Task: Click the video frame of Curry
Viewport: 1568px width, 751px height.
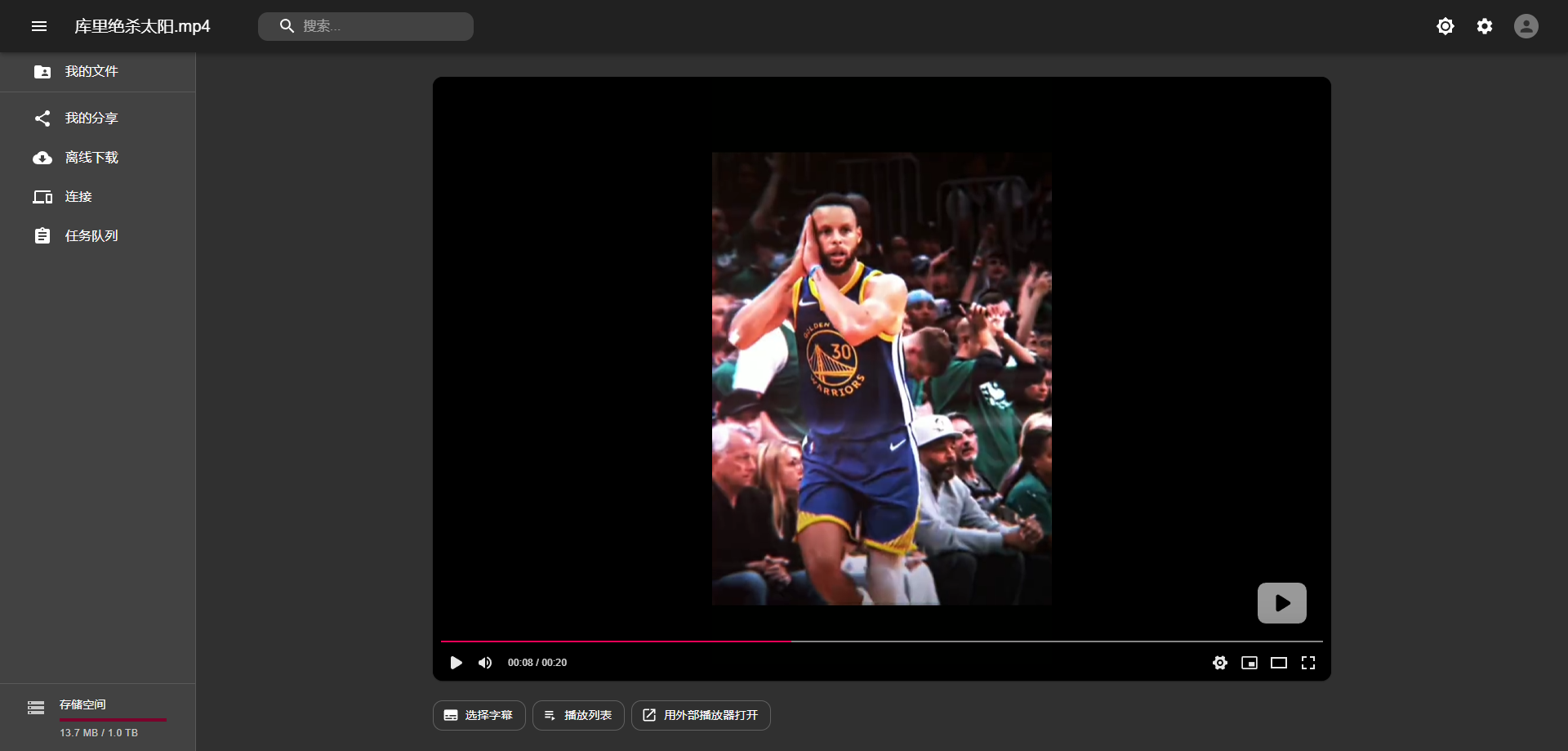Action: click(882, 379)
